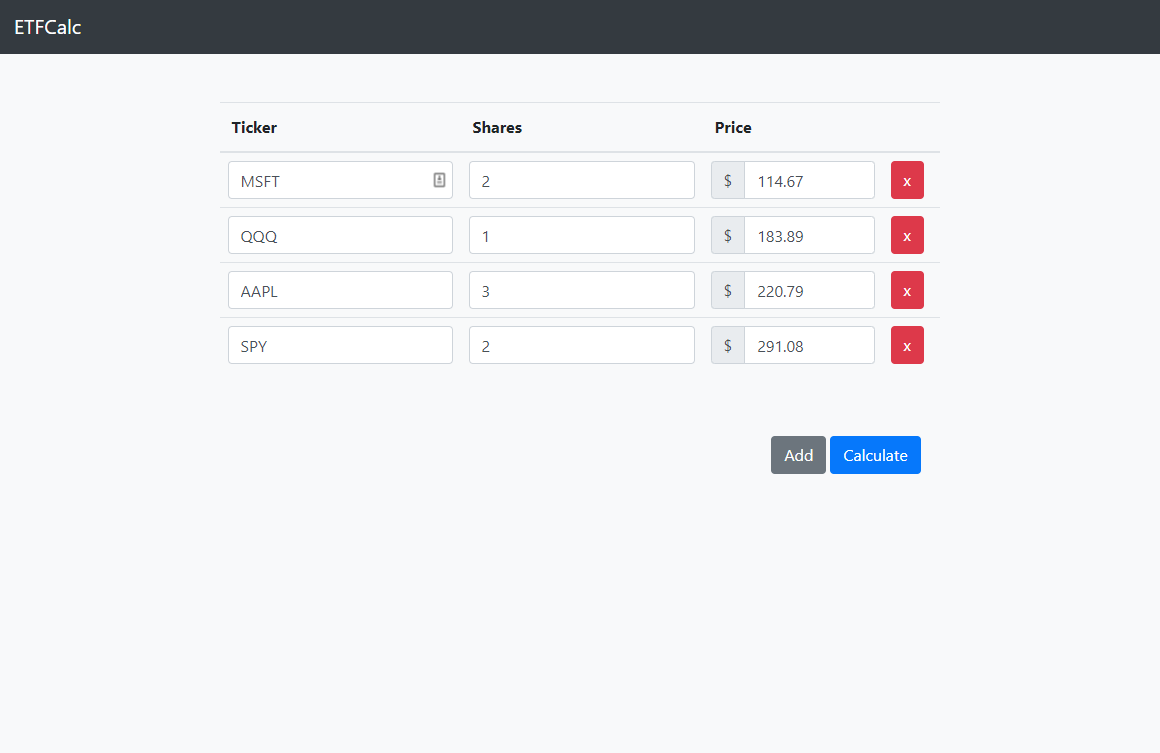1160x753 pixels.
Task: Edit the 220.79 price field
Action: point(809,290)
